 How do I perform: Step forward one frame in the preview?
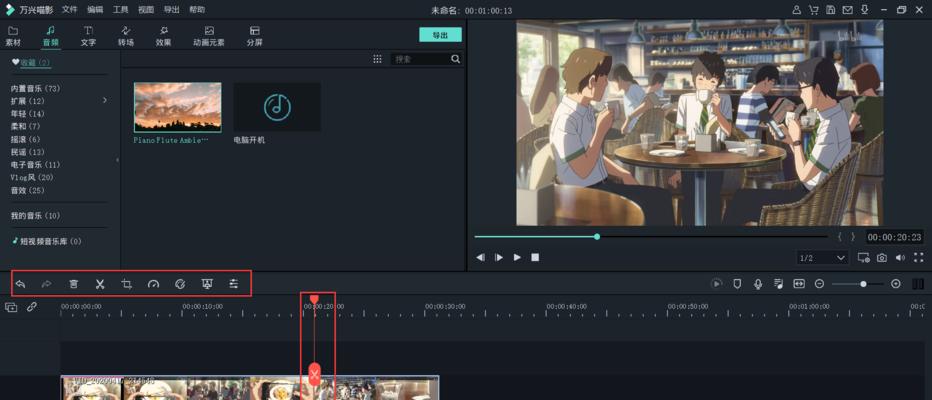[x=499, y=257]
